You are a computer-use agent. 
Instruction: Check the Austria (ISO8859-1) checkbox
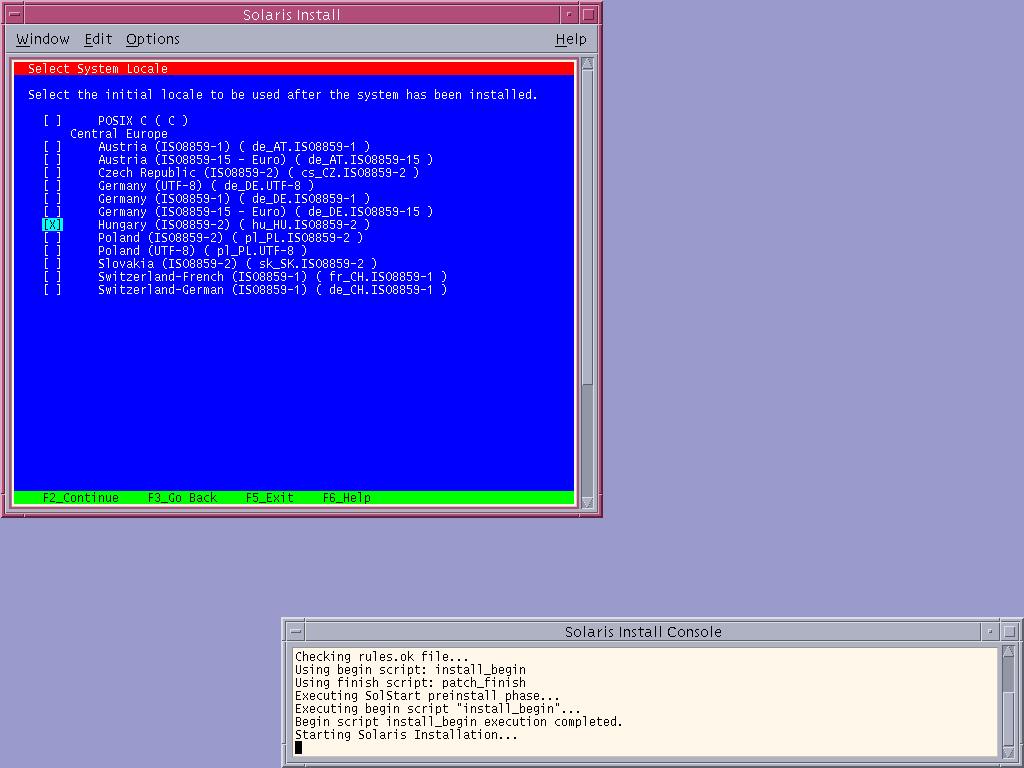[x=52, y=147]
